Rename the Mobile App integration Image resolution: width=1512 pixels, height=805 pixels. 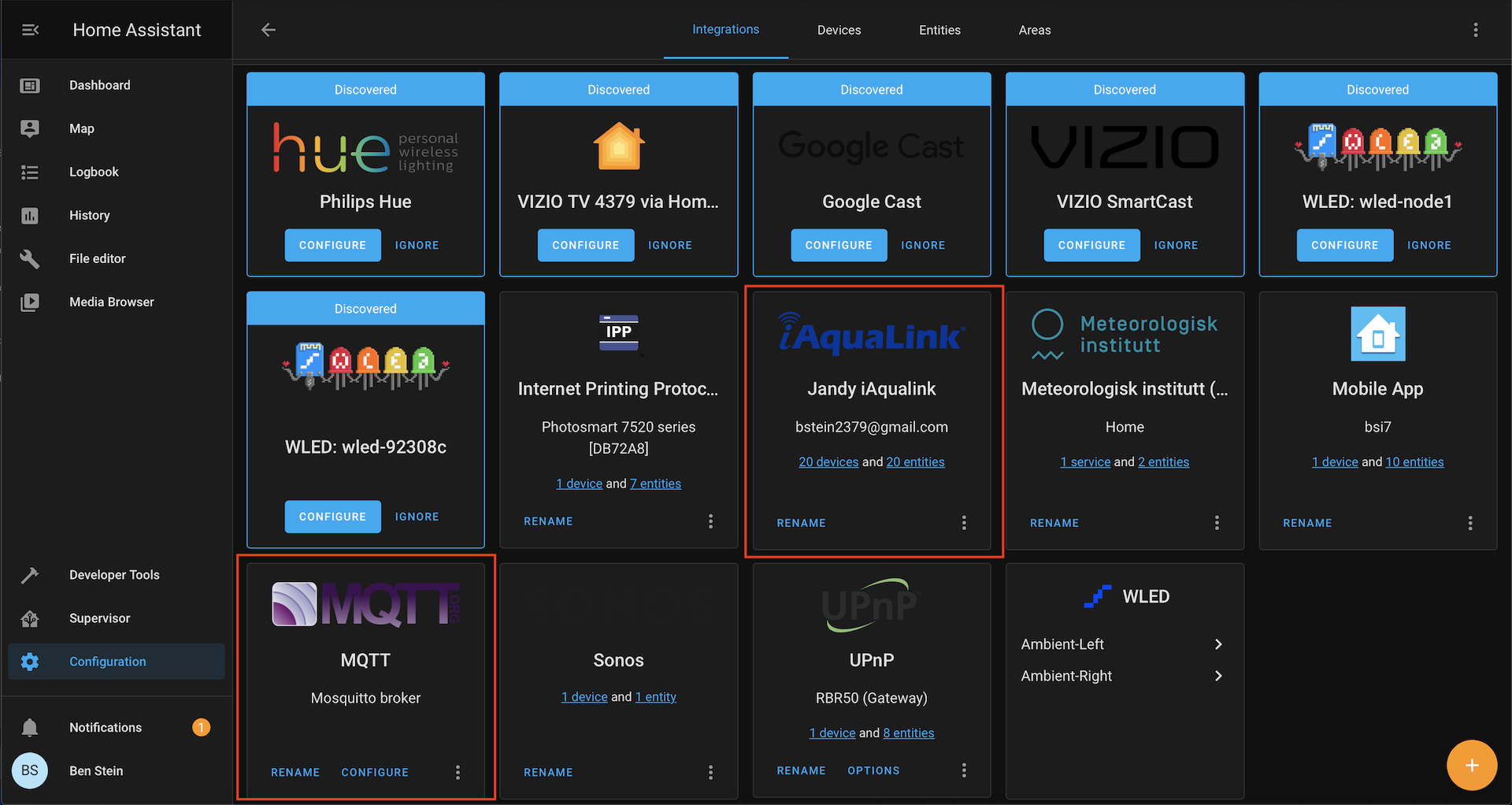coord(1307,523)
